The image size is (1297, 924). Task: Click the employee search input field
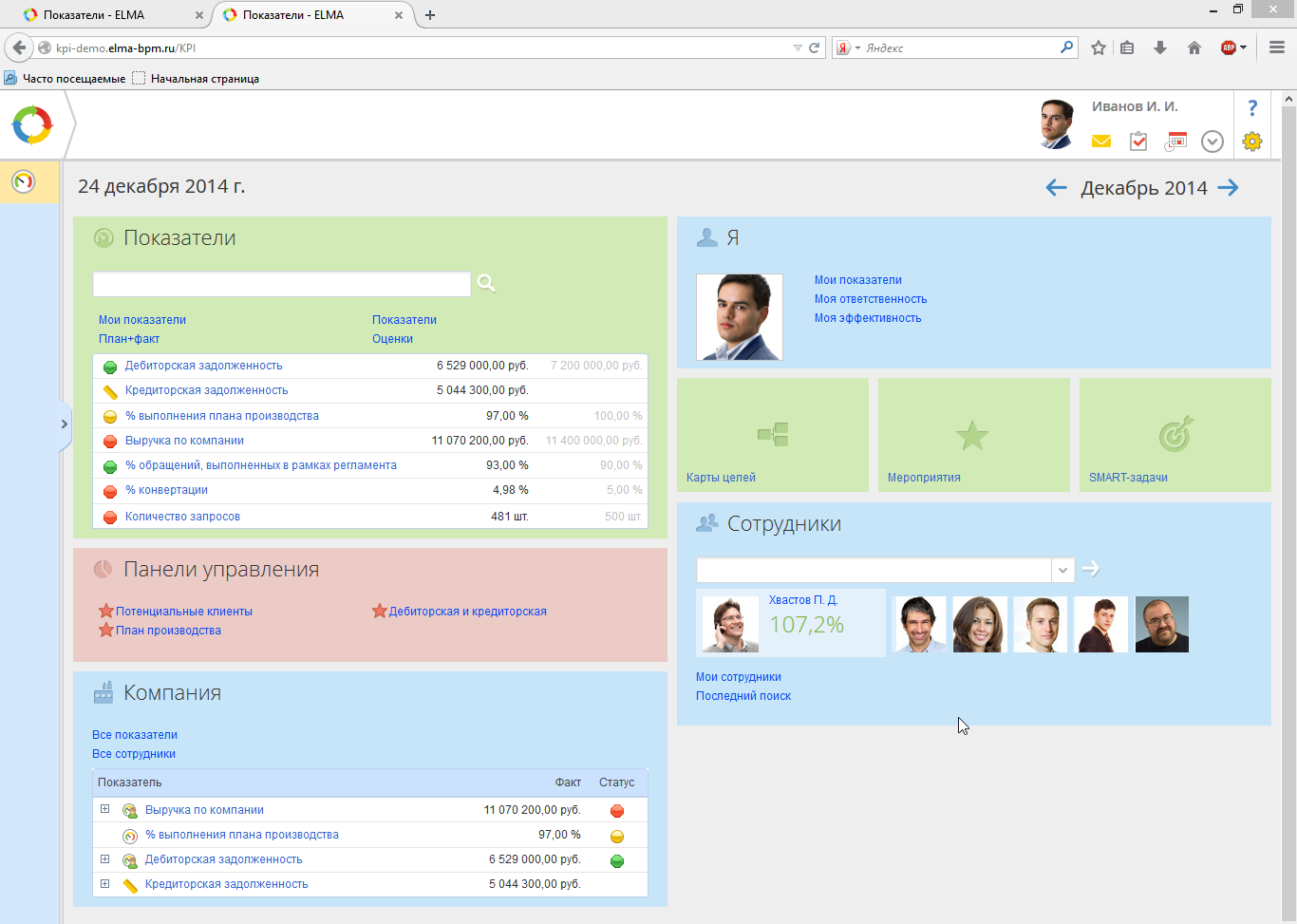pyautogui.click(x=874, y=570)
